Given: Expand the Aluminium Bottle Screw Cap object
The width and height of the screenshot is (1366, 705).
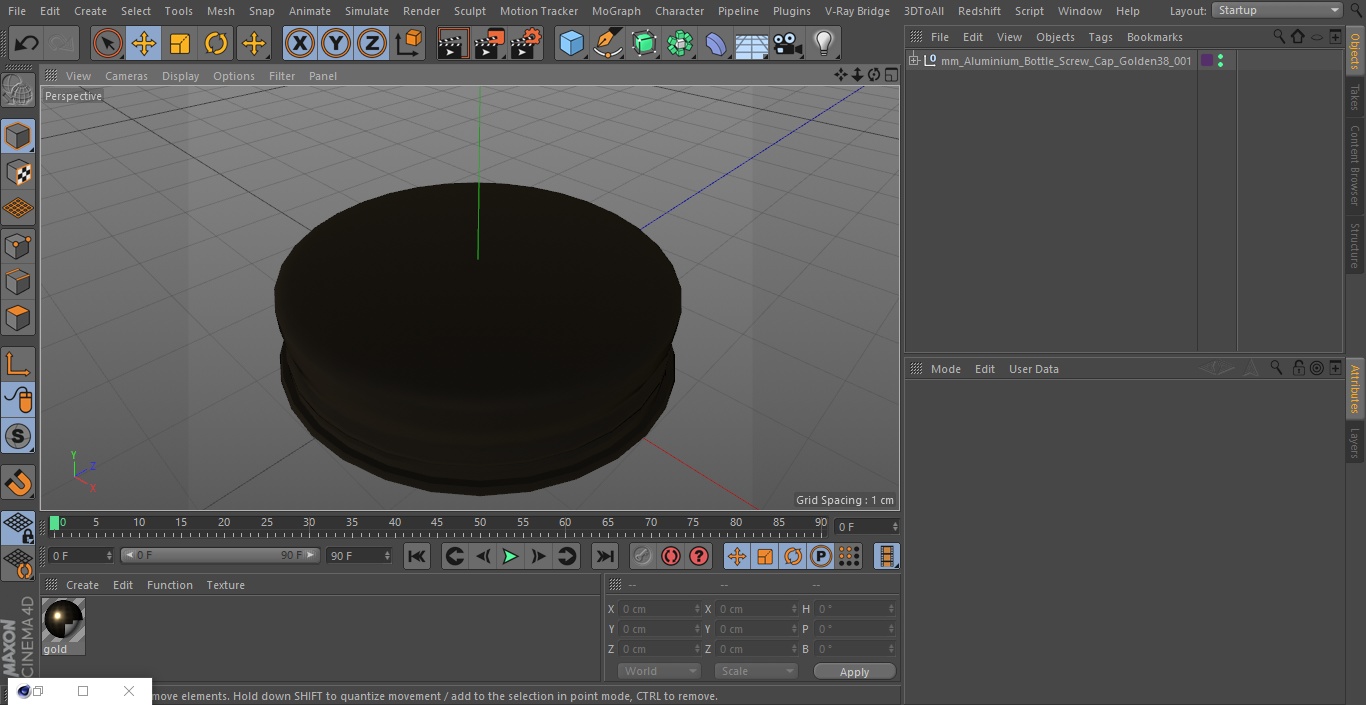Looking at the screenshot, I should pyautogui.click(x=913, y=60).
